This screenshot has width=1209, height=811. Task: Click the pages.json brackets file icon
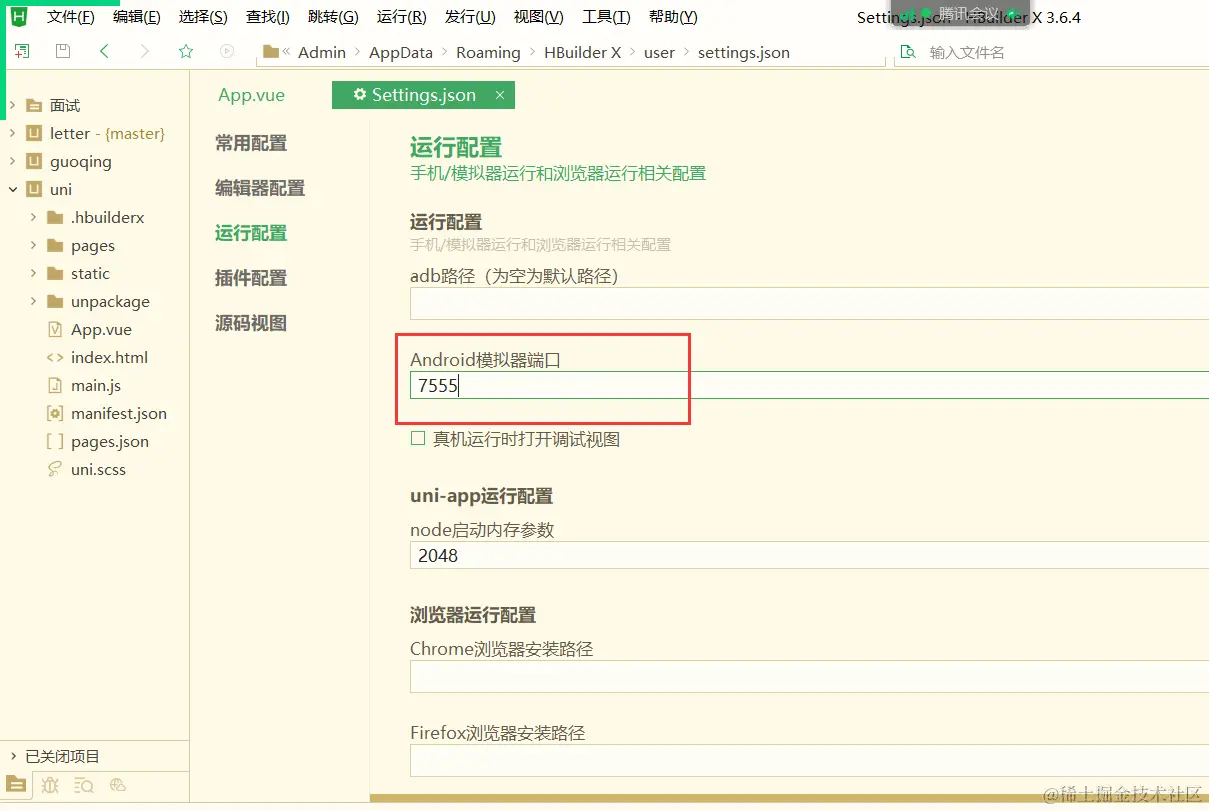pyautogui.click(x=55, y=441)
